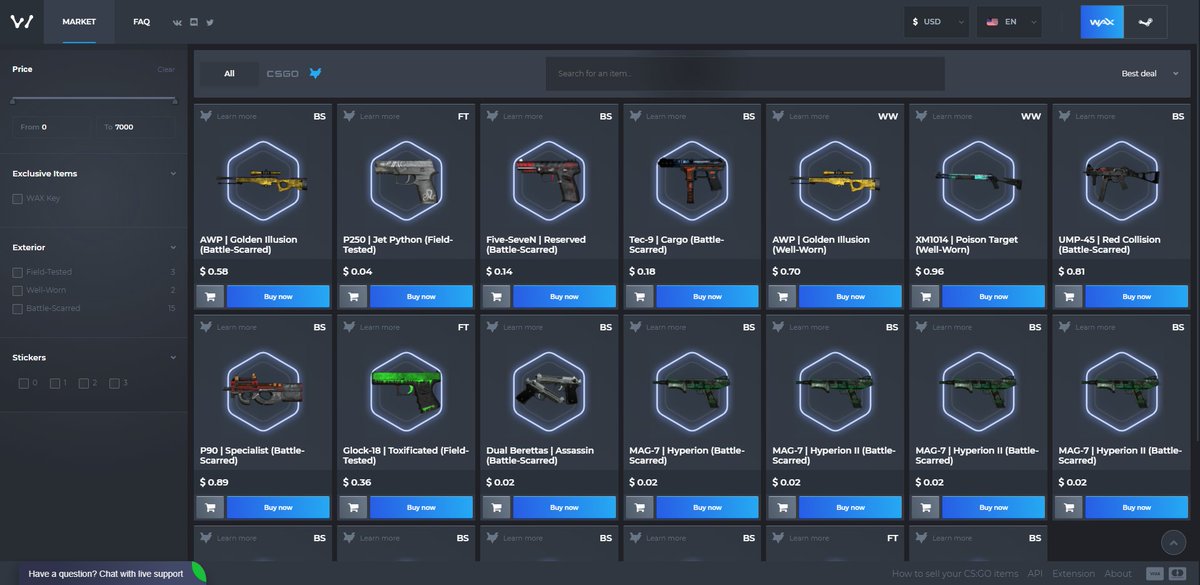Open the FAQ tab
Image resolution: width=1200 pixels, height=585 pixels.
pyautogui.click(x=141, y=22)
